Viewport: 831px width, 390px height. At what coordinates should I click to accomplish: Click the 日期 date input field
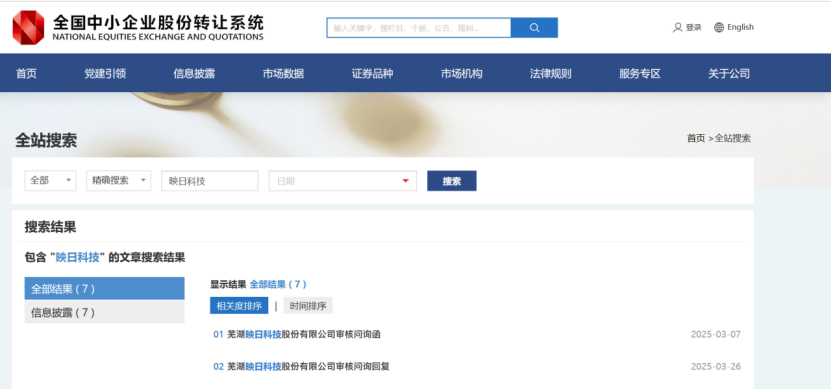click(343, 181)
